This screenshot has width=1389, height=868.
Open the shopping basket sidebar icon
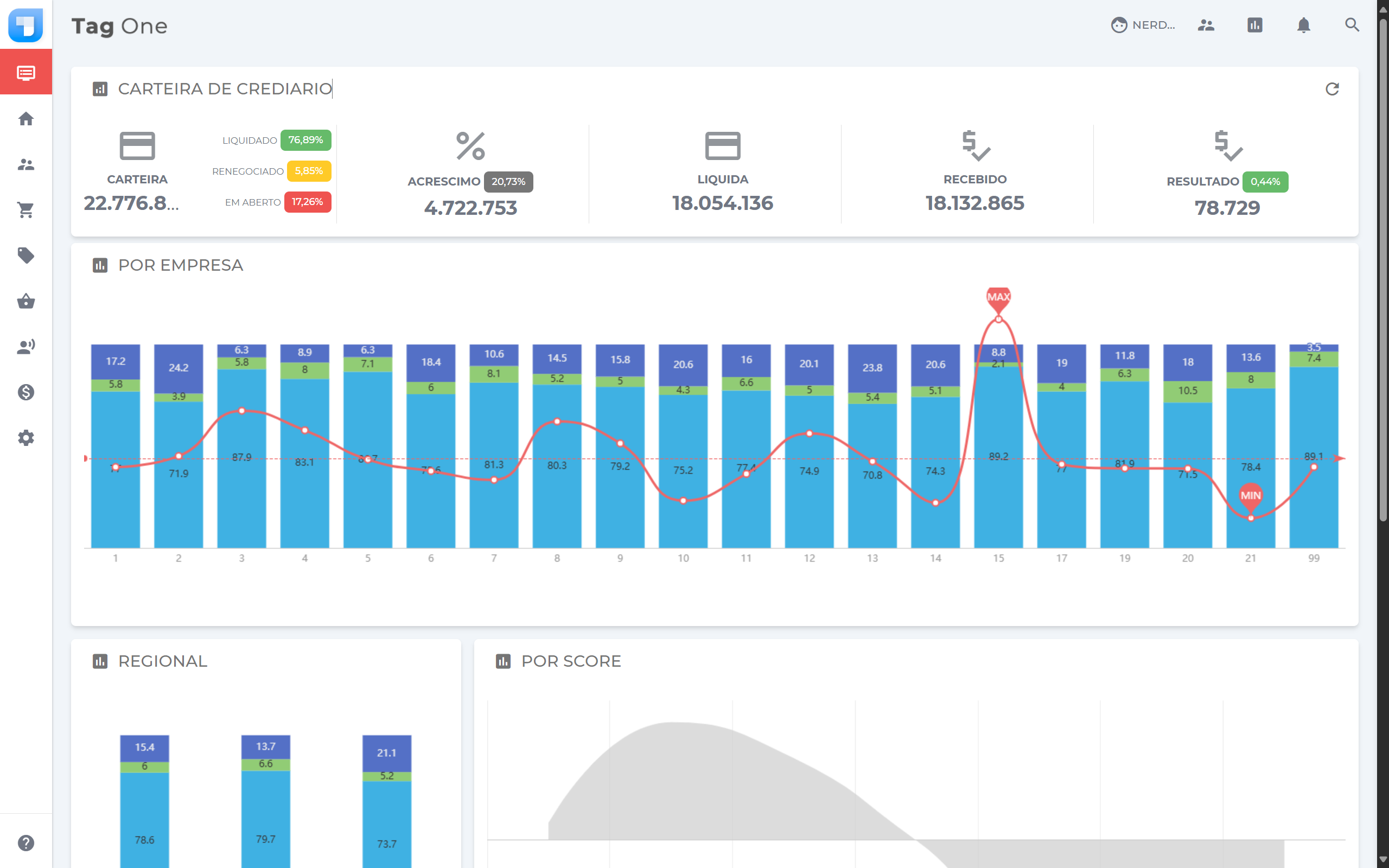[26, 301]
